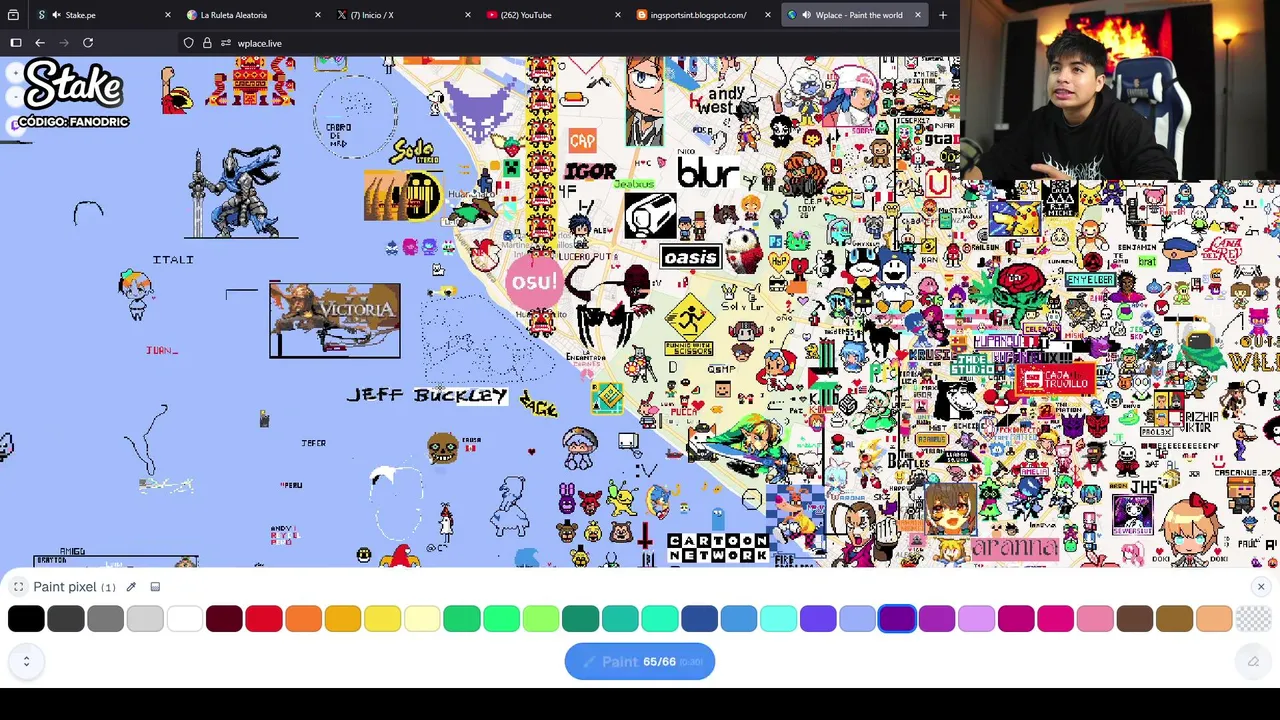Click the fullscreen icon beside Paint pixel

pos(18,587)
